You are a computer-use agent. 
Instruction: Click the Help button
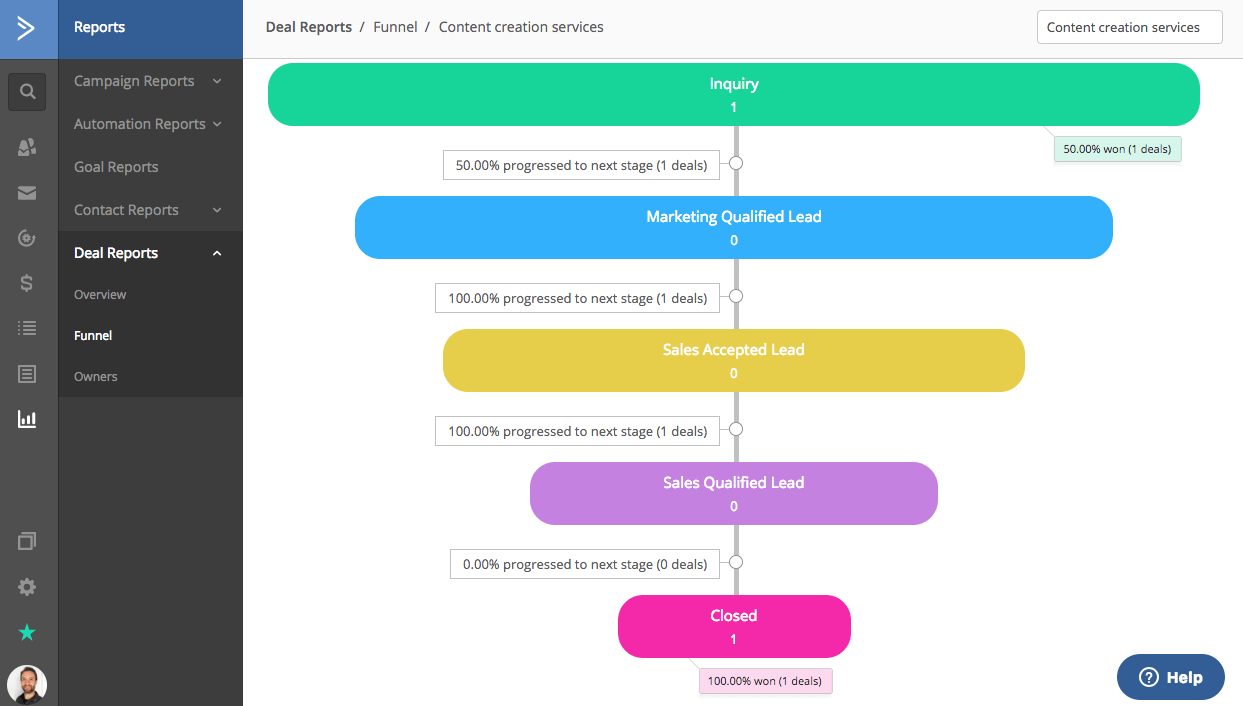(1170, 677)
